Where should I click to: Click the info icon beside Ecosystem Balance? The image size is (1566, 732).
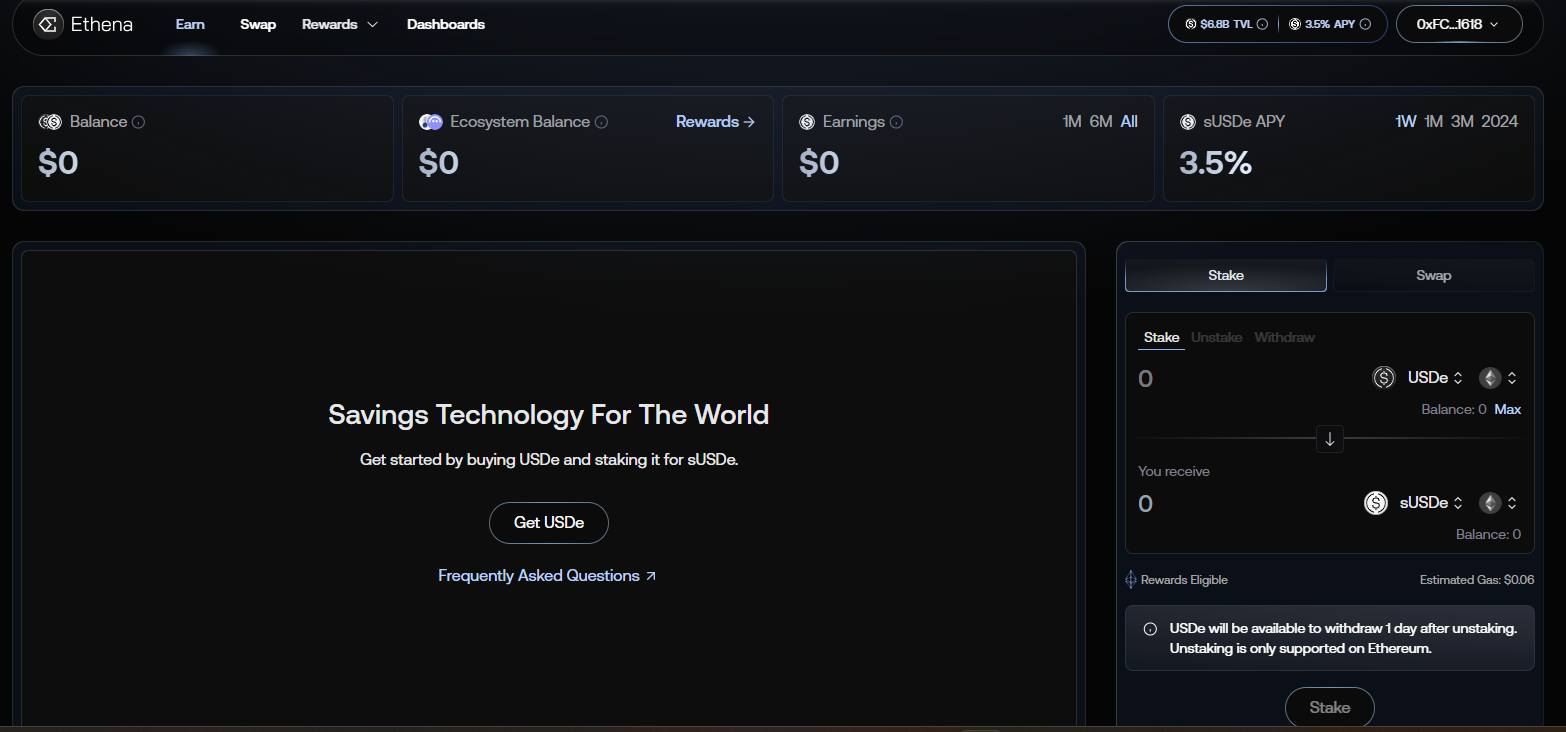[601, 122]
